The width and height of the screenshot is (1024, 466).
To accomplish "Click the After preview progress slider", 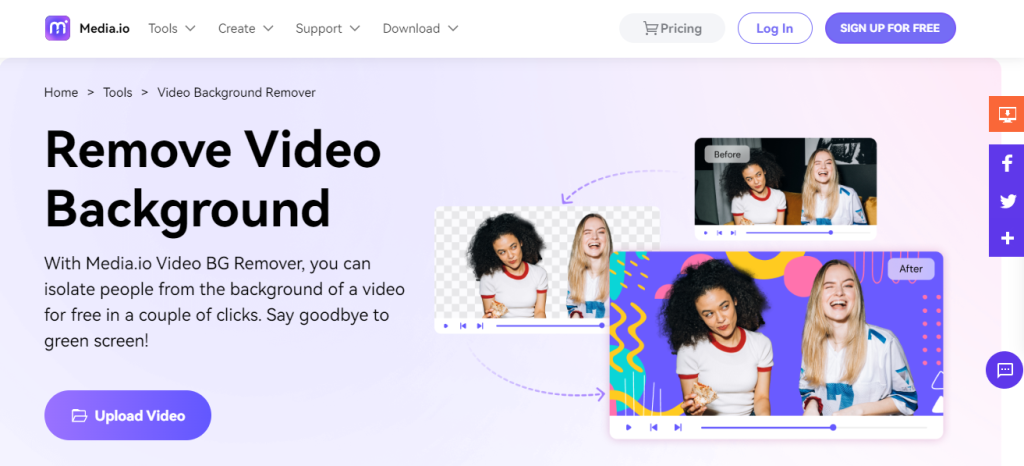I will click(x=814, y=427).
